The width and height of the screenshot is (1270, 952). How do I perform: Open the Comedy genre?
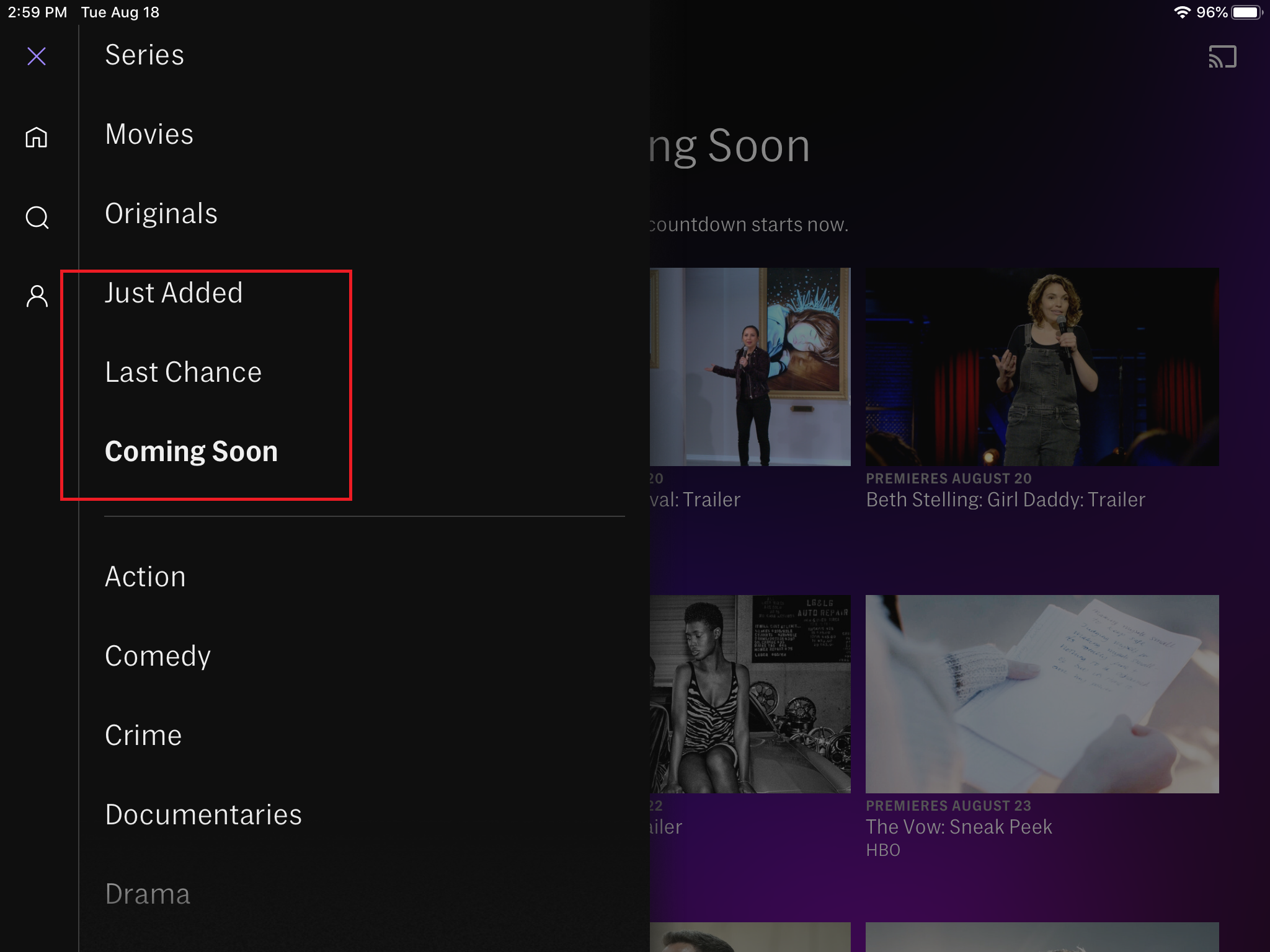click(x=158, y=656)
